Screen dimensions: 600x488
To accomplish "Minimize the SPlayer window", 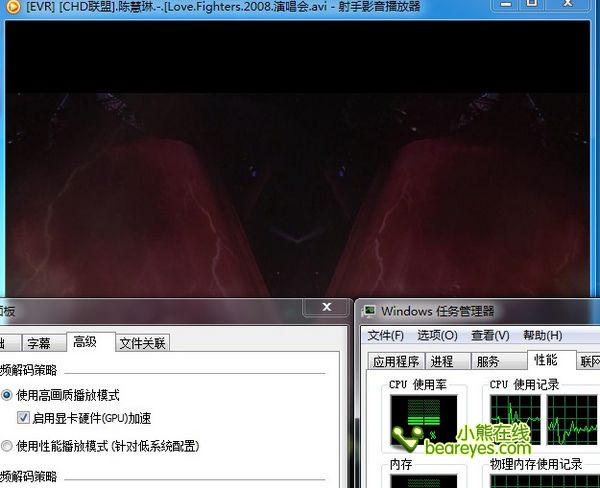I will 506,5.
